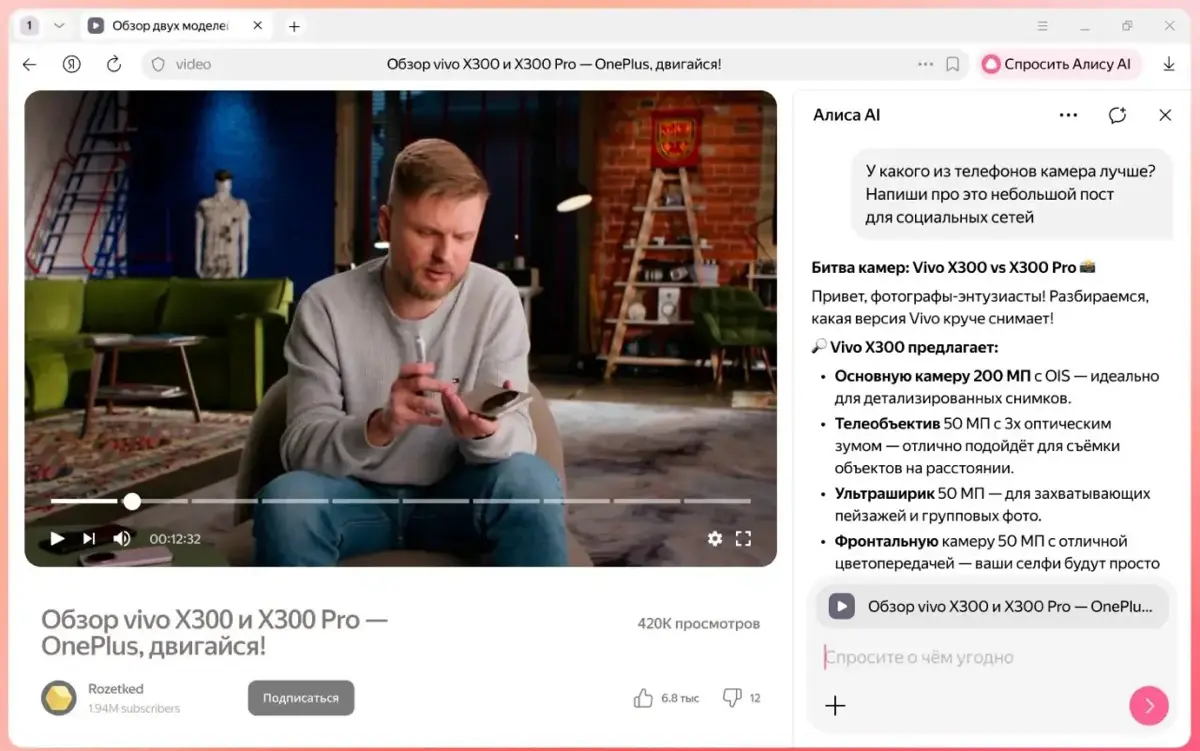
Task: Open Алиса AI panel more options
Action: click(x=1068, y=115)
